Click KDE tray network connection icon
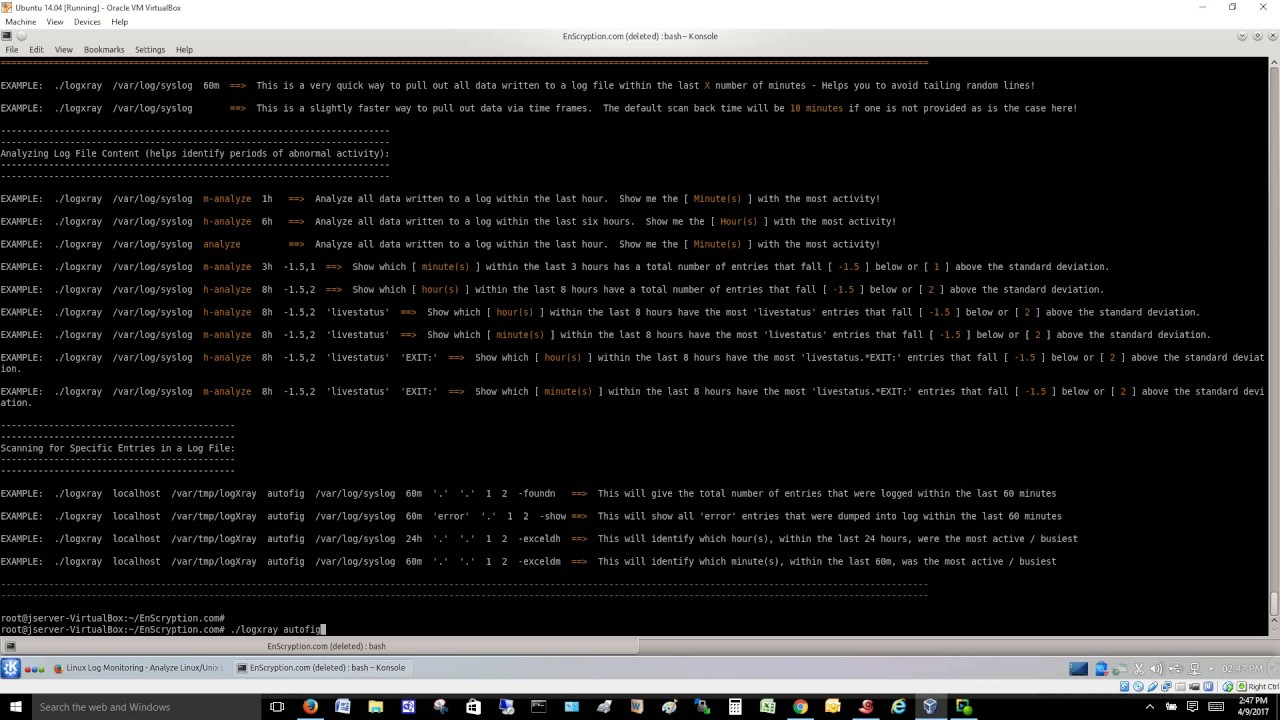 [1193, 668]
